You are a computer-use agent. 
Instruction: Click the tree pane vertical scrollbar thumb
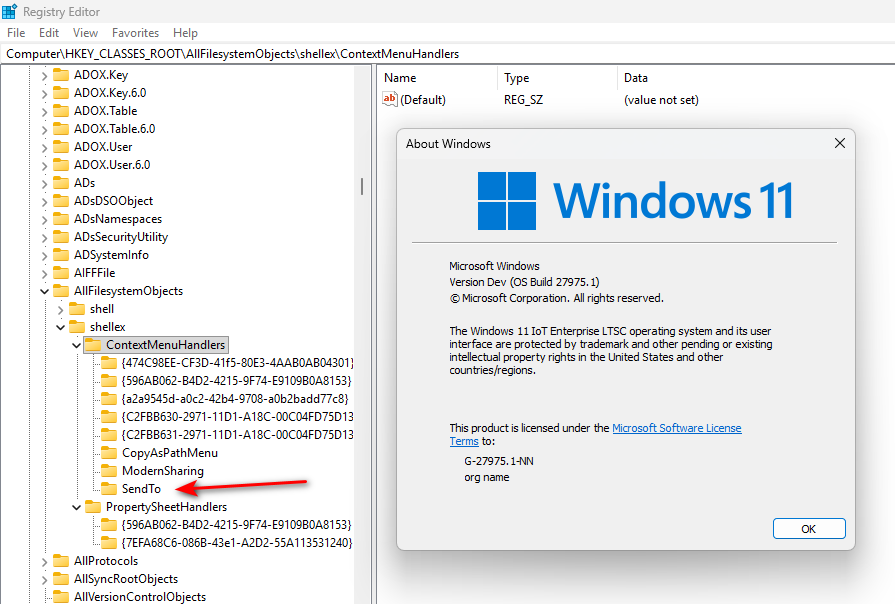coord(362,187)
